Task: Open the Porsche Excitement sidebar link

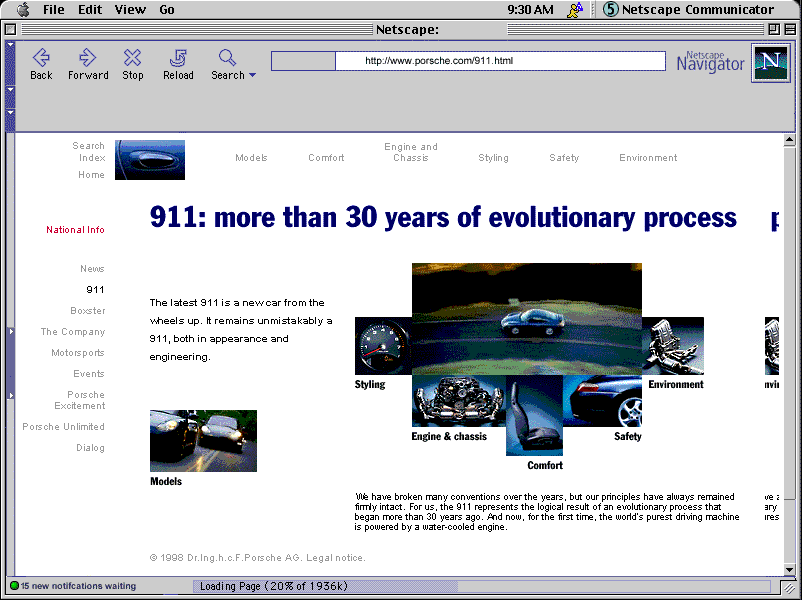Action: pyautogui.click(x=80, y=400)
